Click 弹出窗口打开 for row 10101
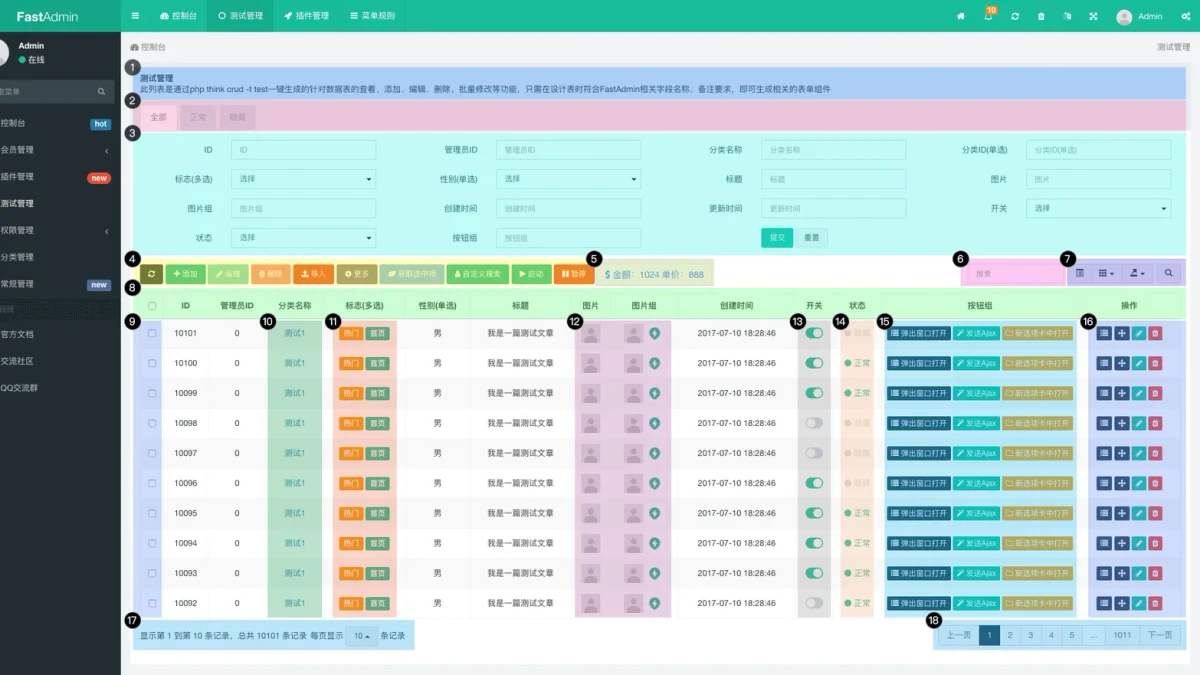Viewport: 1200px width, 675px height. (x=919, y=333)
